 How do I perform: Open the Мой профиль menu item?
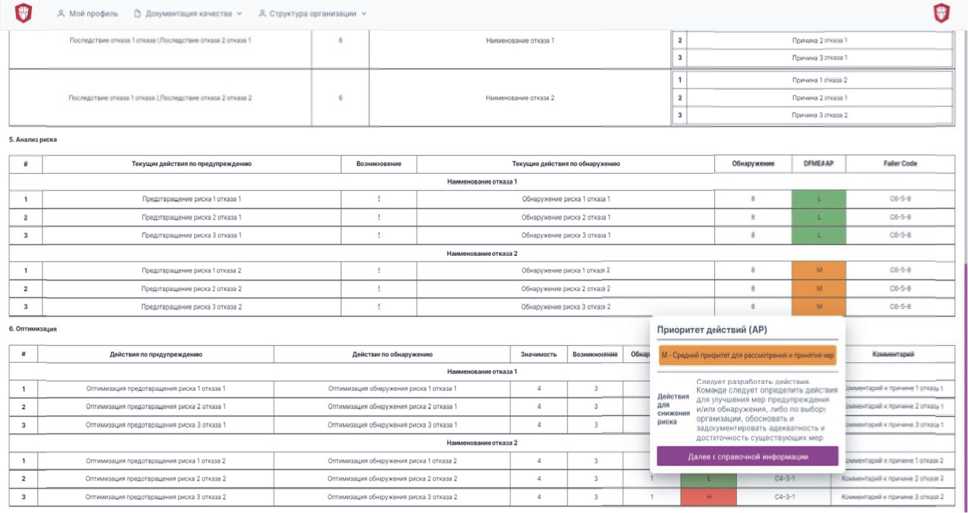(x=93, y=14)
